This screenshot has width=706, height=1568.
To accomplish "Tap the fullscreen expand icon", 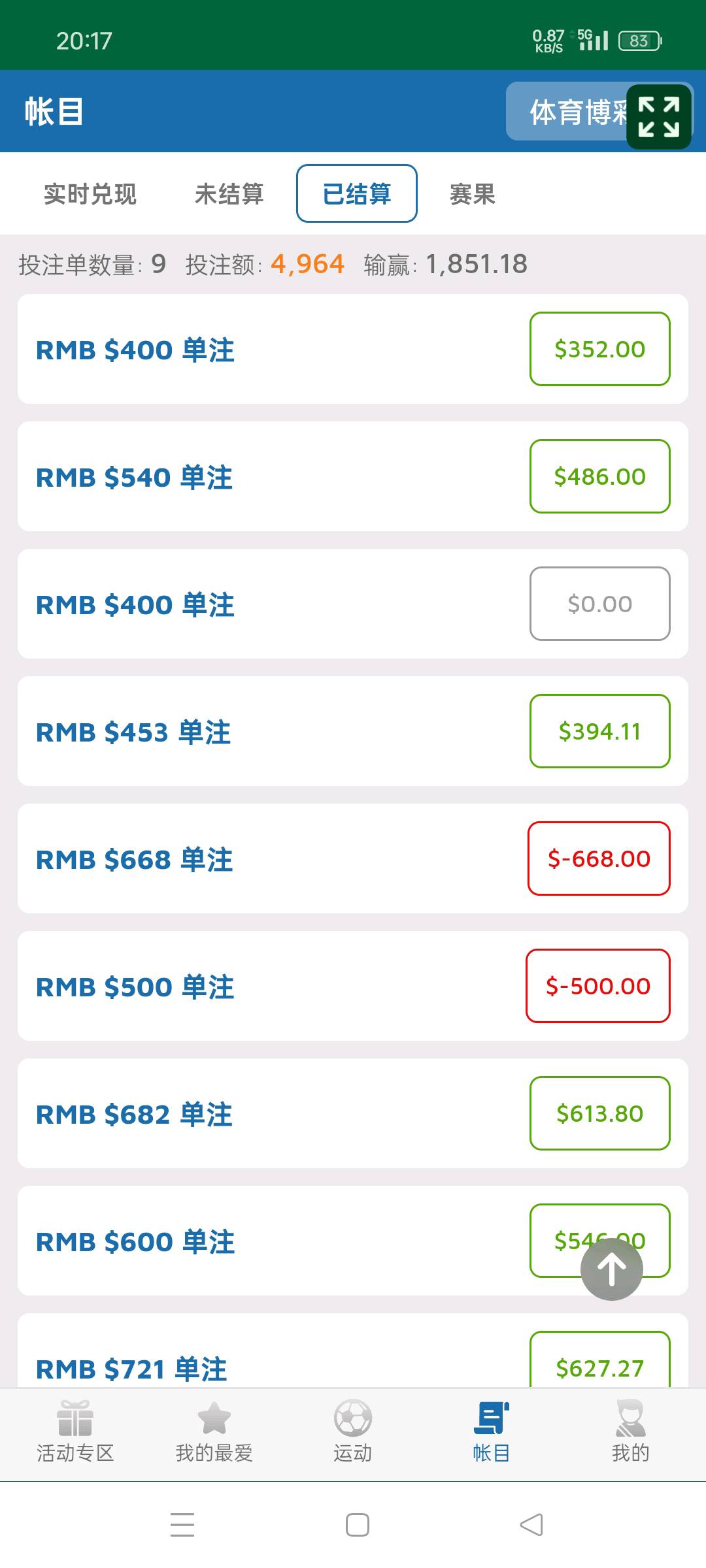I will point(658,117).
